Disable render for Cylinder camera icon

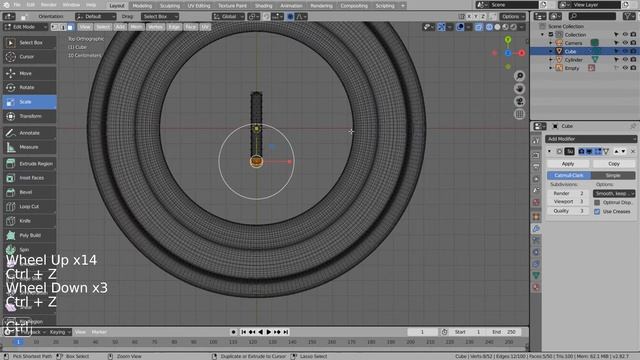pos(633,60)
